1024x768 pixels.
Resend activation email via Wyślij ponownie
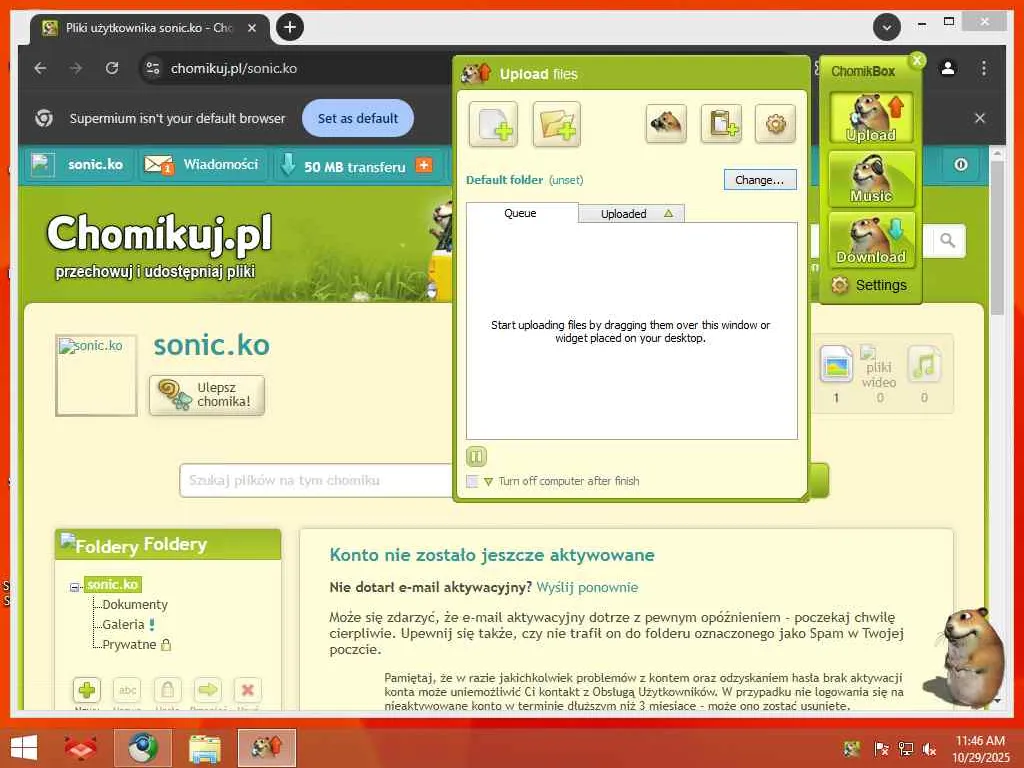(x=587, y=587)
